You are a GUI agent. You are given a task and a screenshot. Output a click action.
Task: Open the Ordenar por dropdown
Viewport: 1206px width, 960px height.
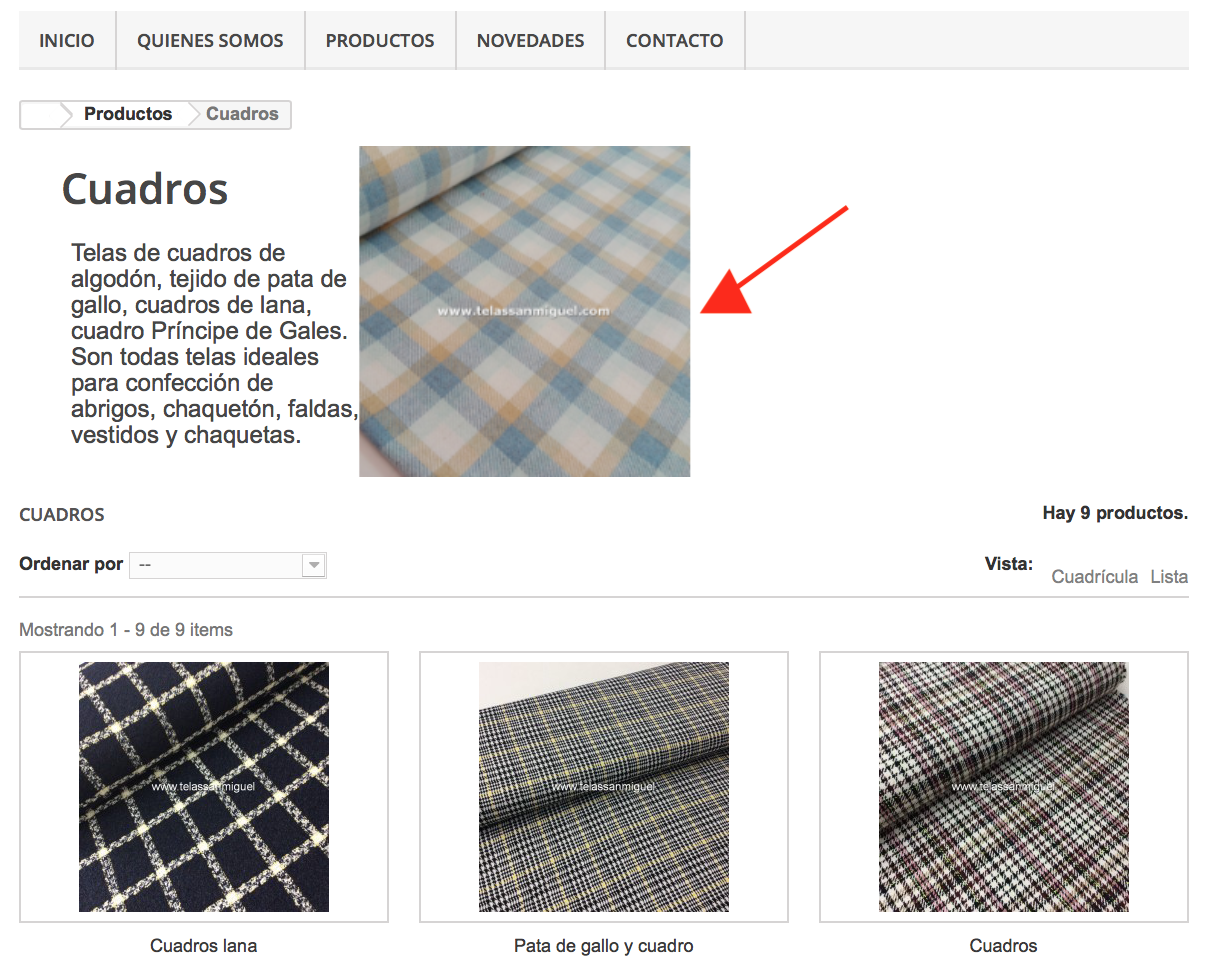coord(228,565)
